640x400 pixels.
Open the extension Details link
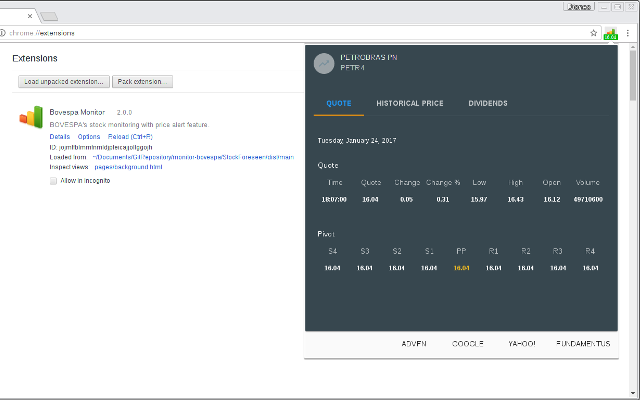60,137
